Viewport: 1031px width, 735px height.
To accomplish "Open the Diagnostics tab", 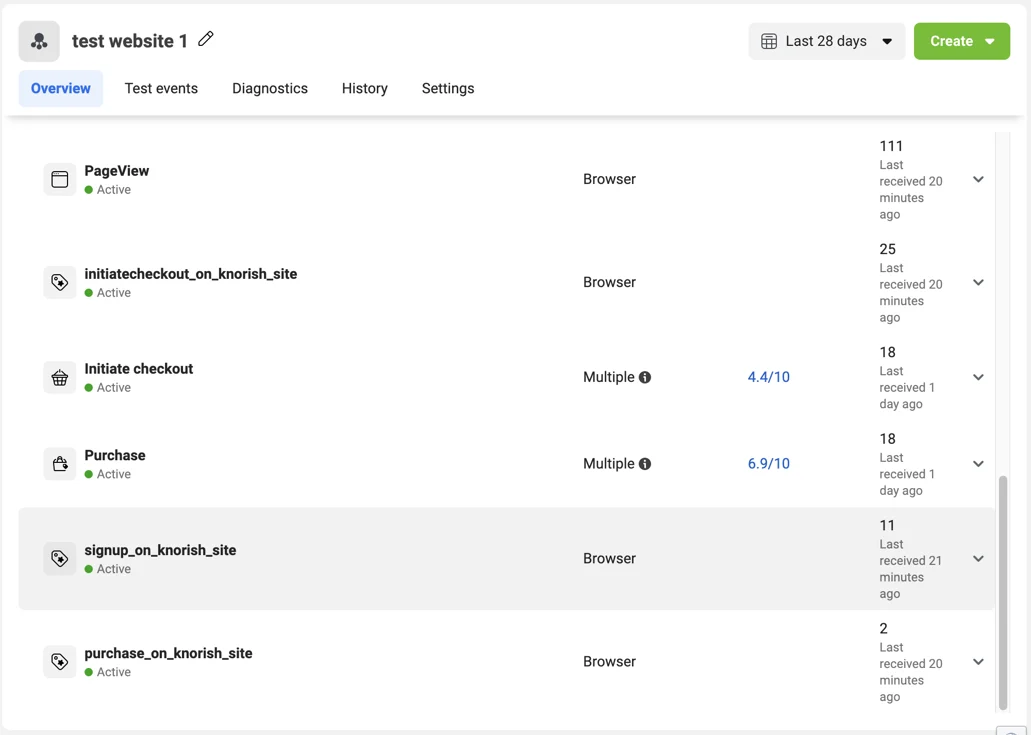I will tap(270, 89).
